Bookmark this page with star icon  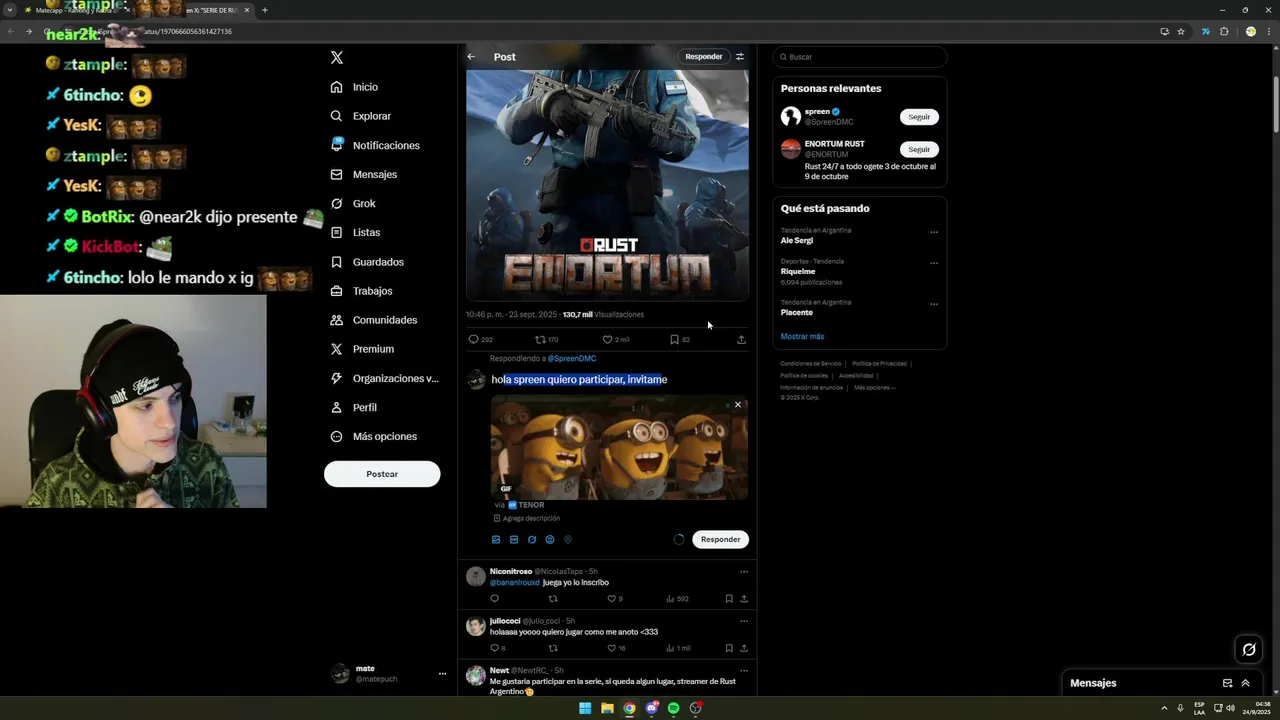coord(1181,31)
